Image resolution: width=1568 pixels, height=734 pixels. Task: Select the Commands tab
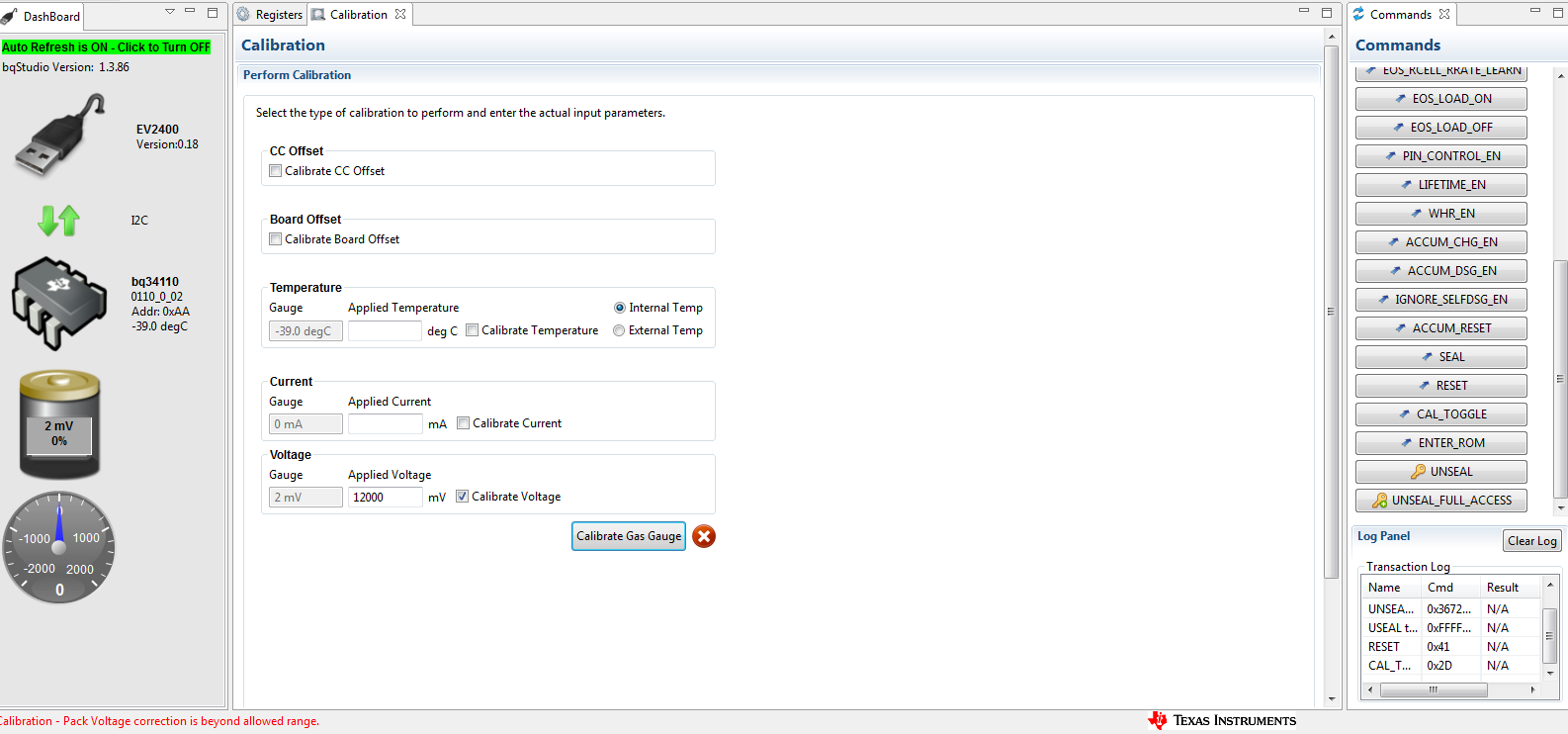(x=1401, y=15)
